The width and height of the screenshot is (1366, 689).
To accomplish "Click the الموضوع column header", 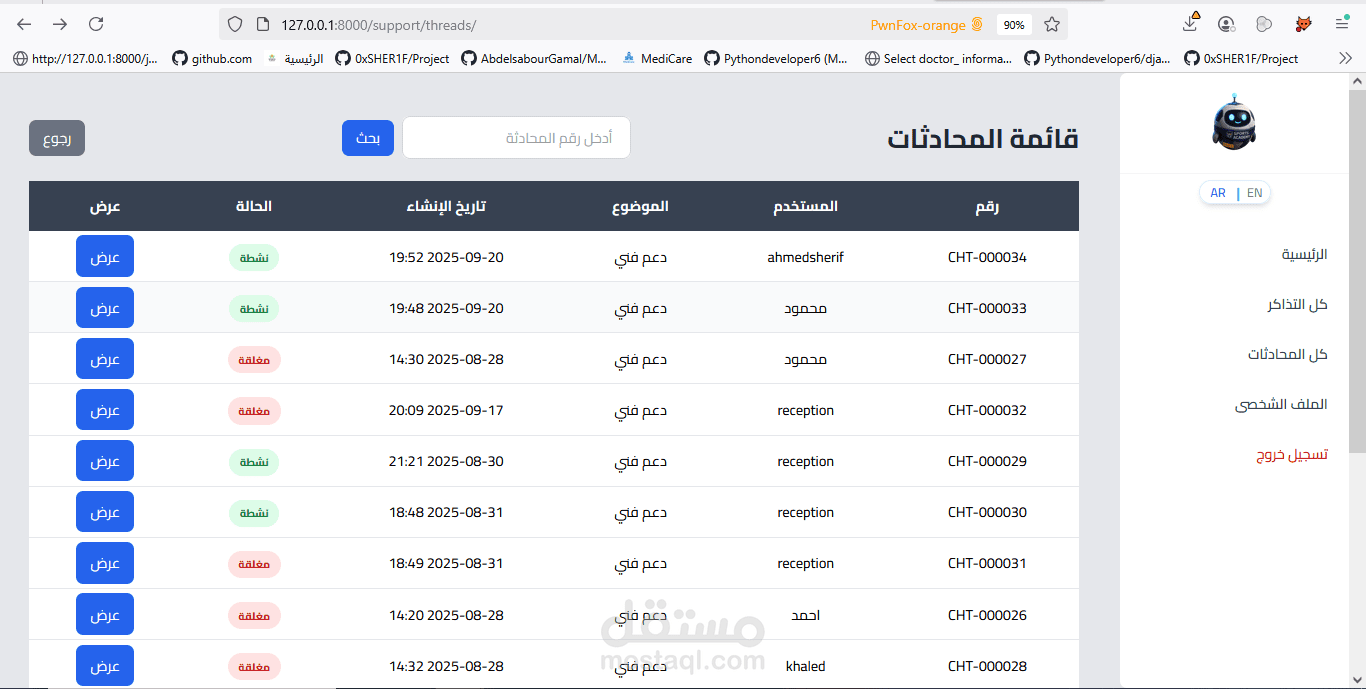I will tap(640, 206).
